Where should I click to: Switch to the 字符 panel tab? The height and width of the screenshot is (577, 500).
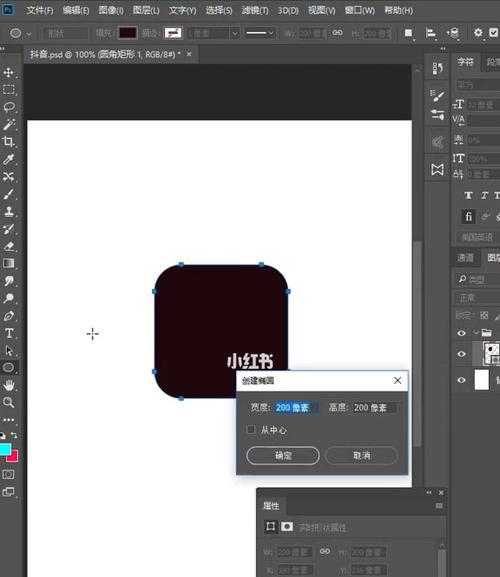coord(465,62)
